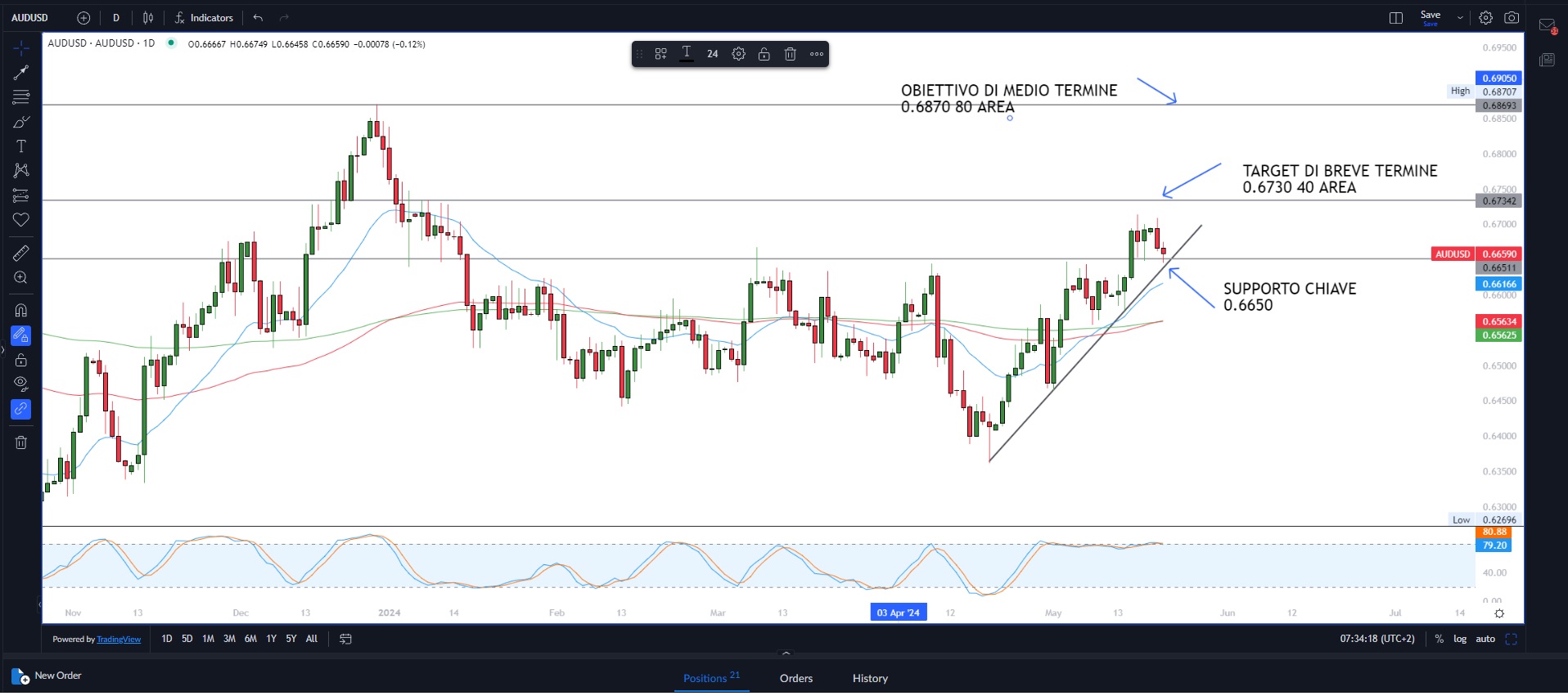Screen dimensions: 1568x696
Task: Click the AUDUSD symbol search field
Action: point(30,18)
